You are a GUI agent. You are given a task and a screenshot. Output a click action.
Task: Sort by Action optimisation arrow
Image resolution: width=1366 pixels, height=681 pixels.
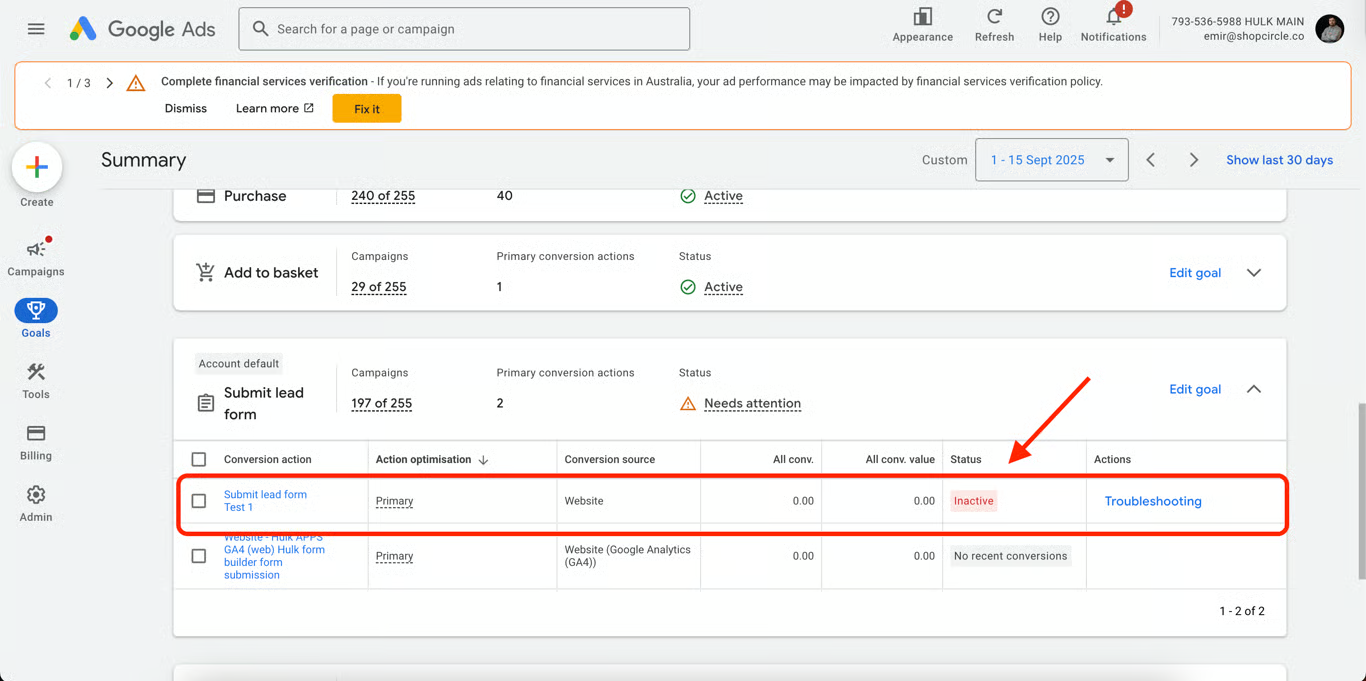tap(484, 460)
